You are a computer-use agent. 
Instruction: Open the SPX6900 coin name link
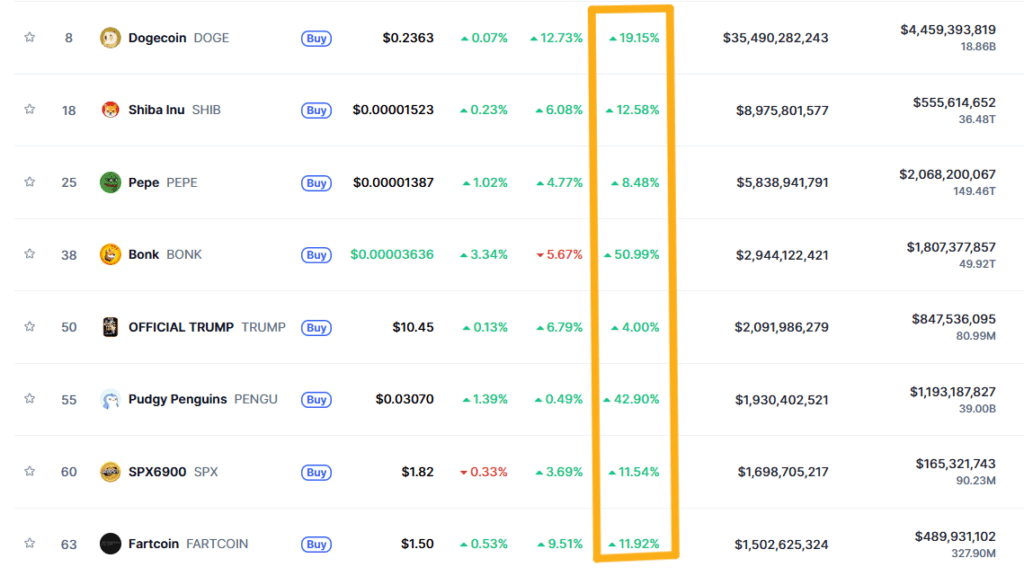point(157,472)
